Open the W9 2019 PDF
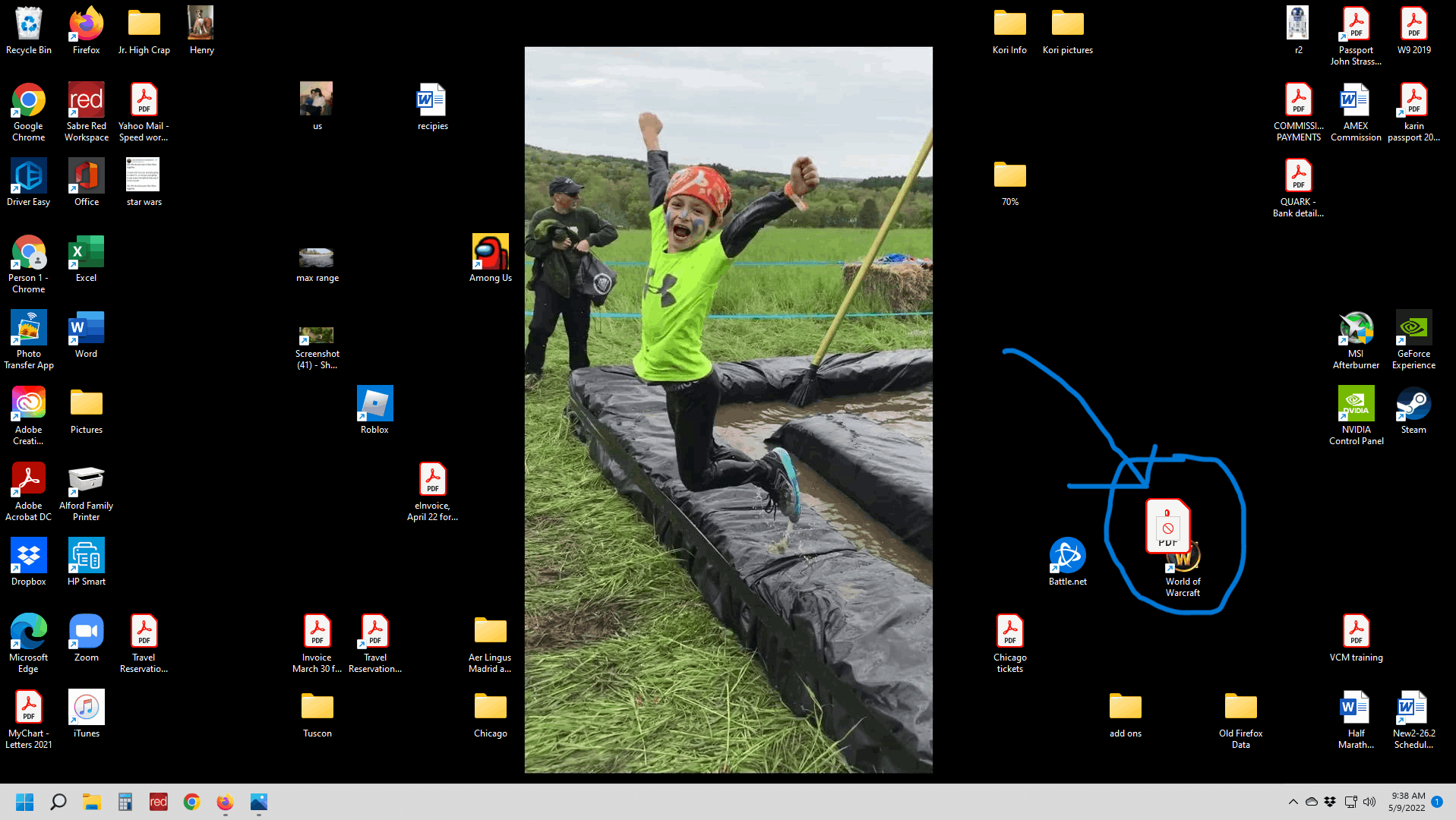The width and height of the screenshot is (1456, 820). tap(1413, 30)
